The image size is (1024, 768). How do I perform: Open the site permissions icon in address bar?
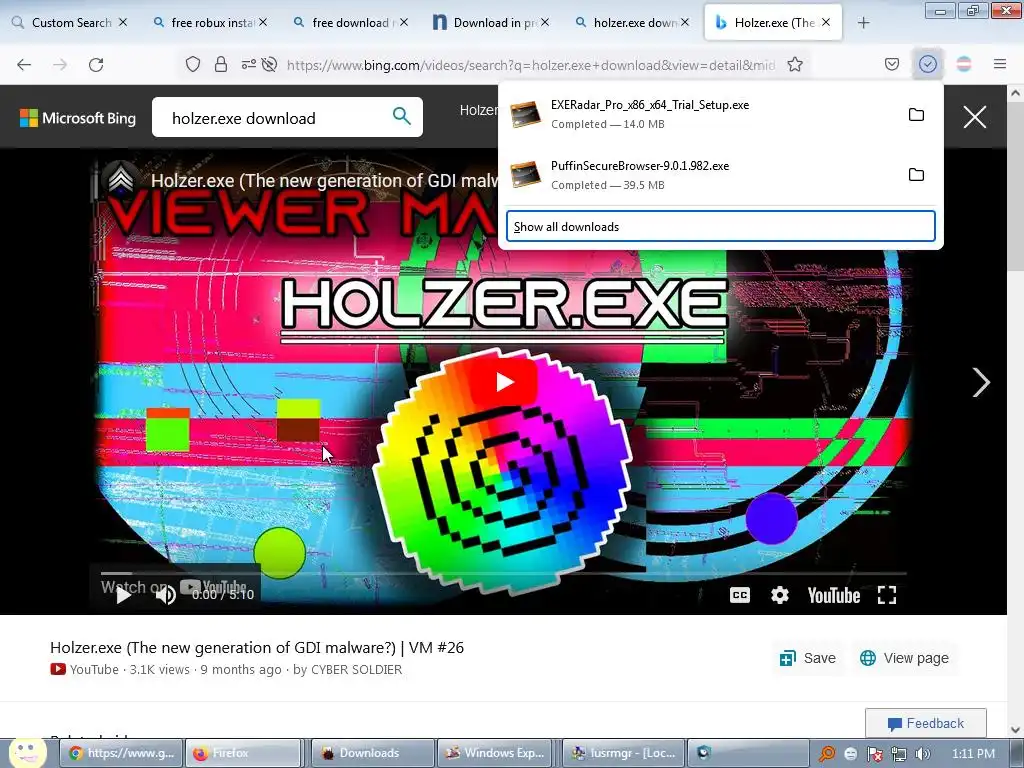click(x=248, y=64)
